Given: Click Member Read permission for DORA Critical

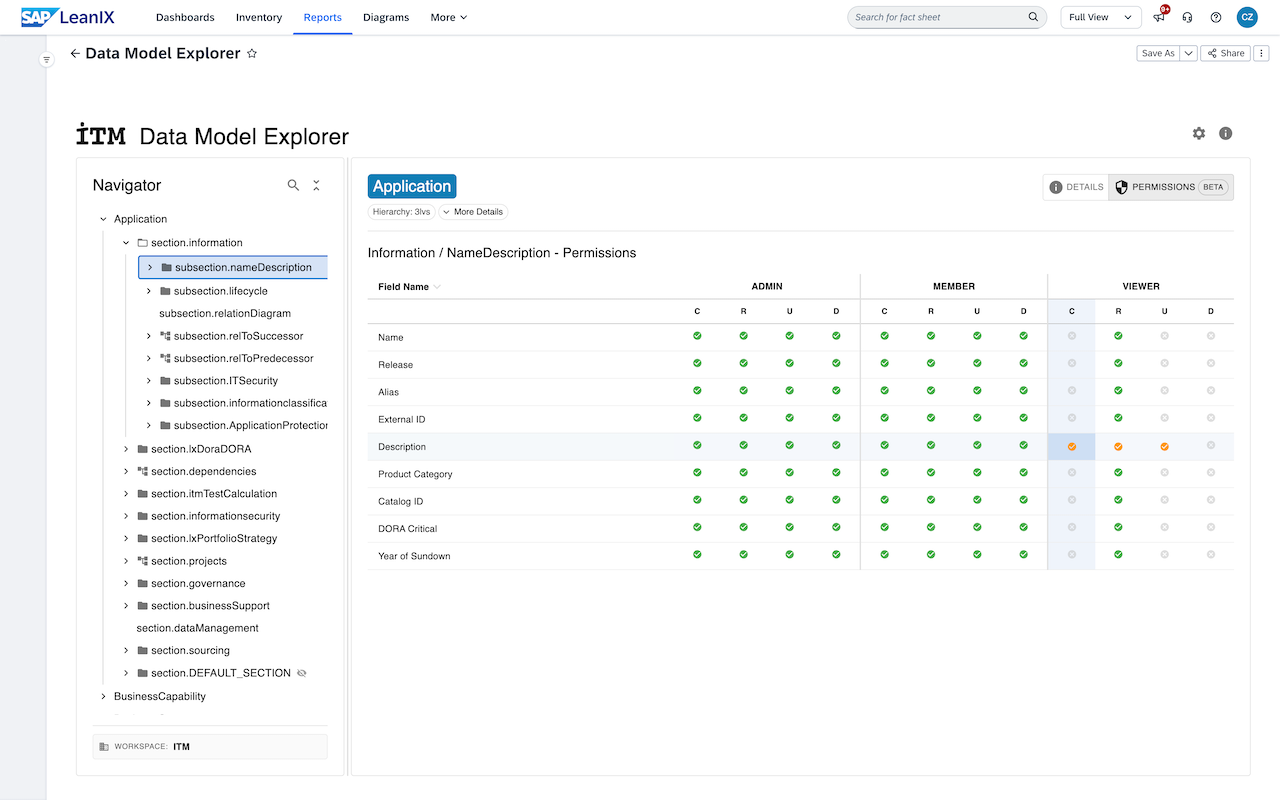Looking at the screenshot, I should [931, 527].
